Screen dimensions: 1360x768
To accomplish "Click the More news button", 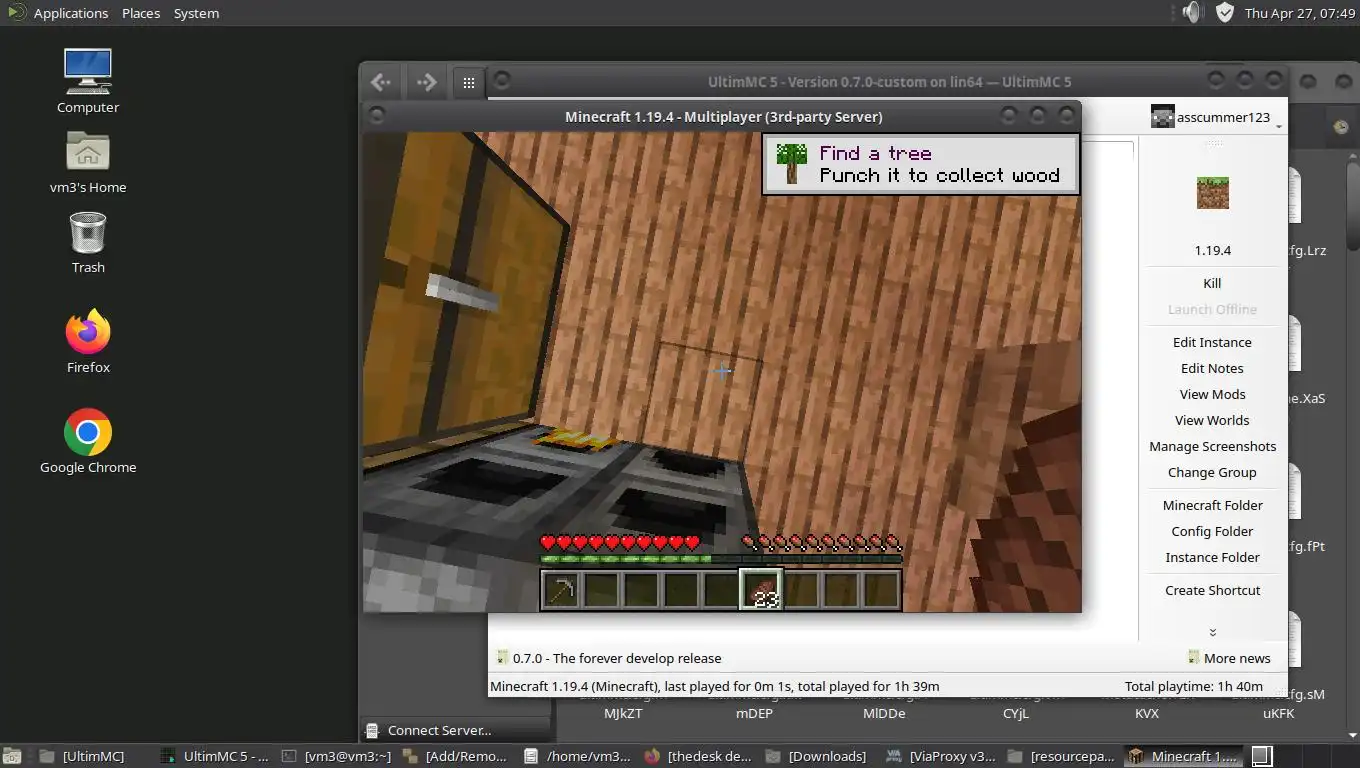I will 1229,658.
